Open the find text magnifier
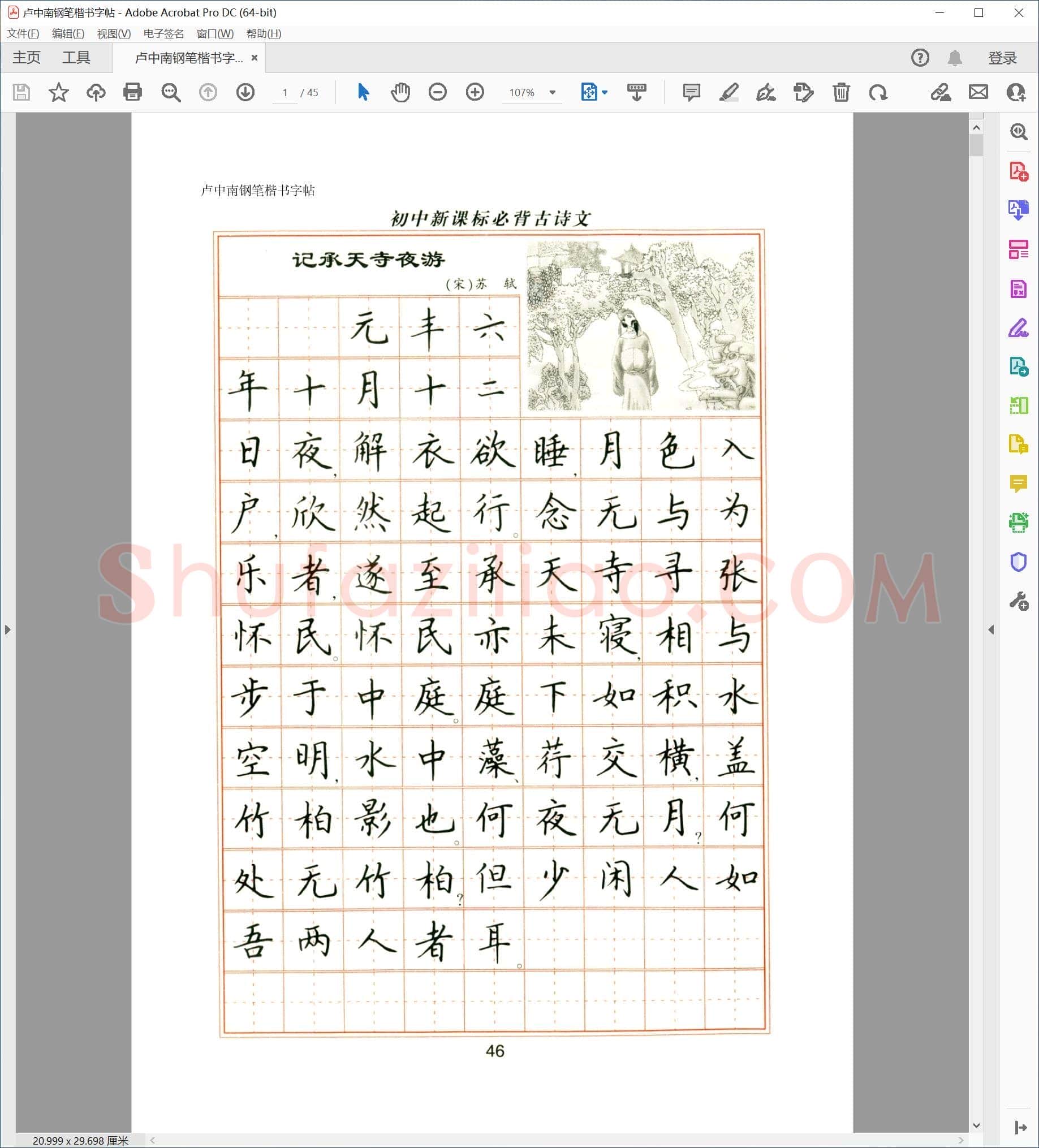This screenshot has height=1148, width=1039. (x=170, y=92)
